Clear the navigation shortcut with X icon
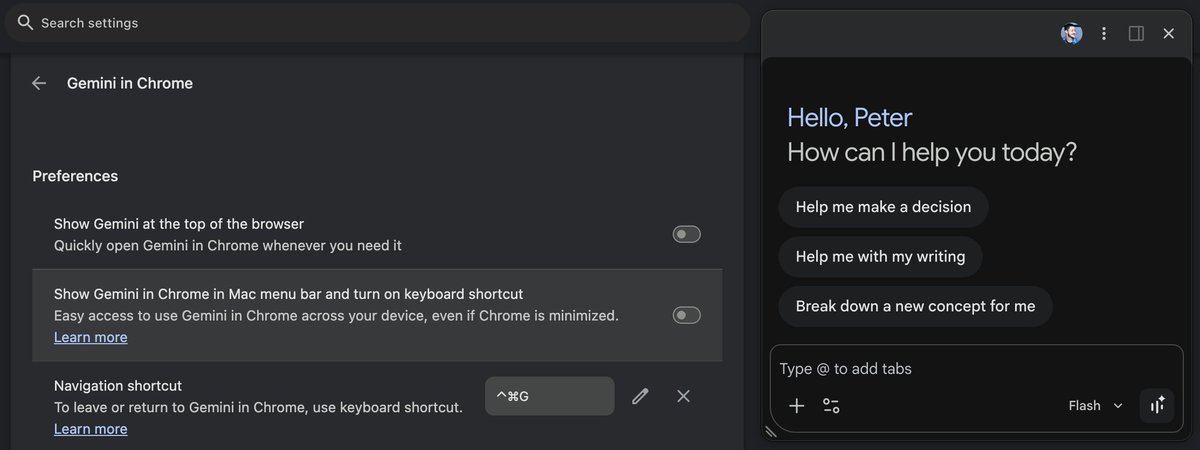Viewport: 1200px width, 450px height. pos(683,396)
